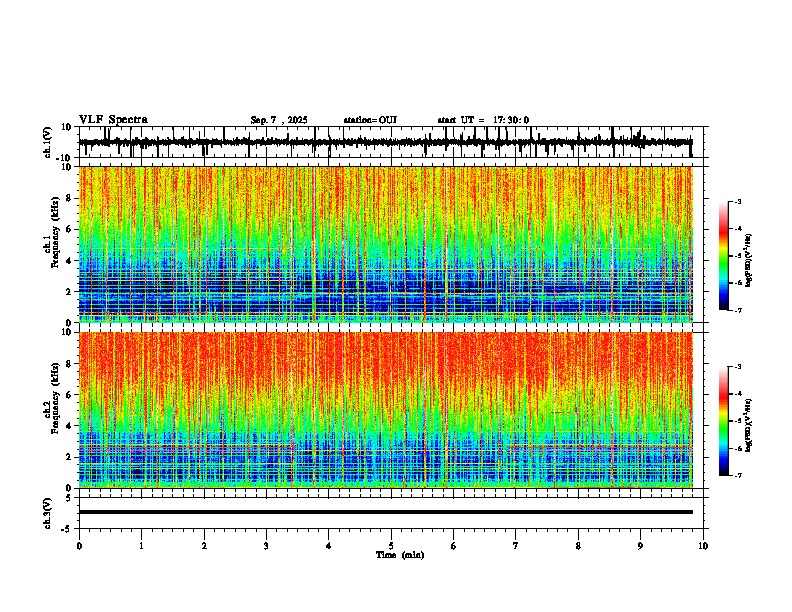Click the "-3" label on ch.2 color bar
792x612 pixels.
[x=737, y=367]
